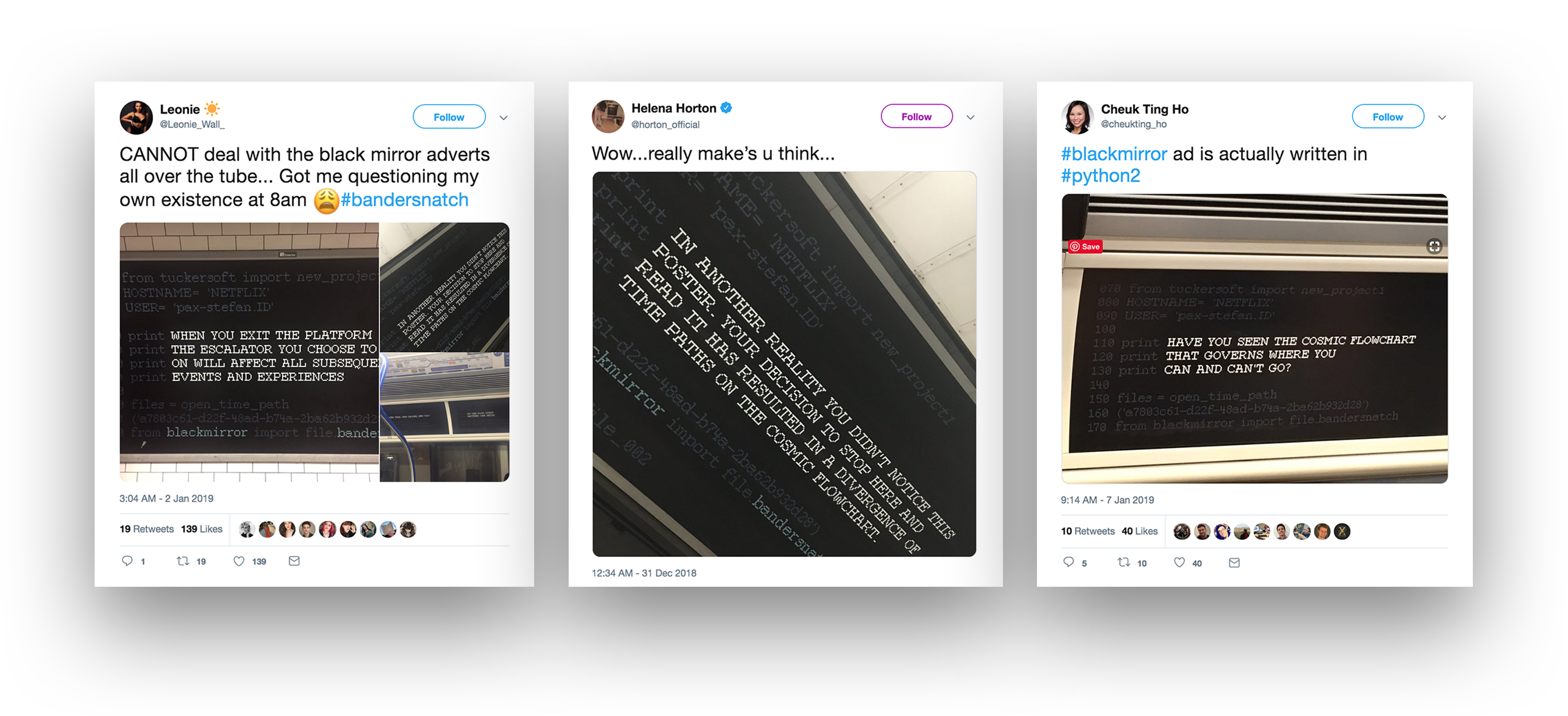Expand the image with the fullscreen corner icon
The height and width of the screenshot is (716, 1568).
point(1434,246)
